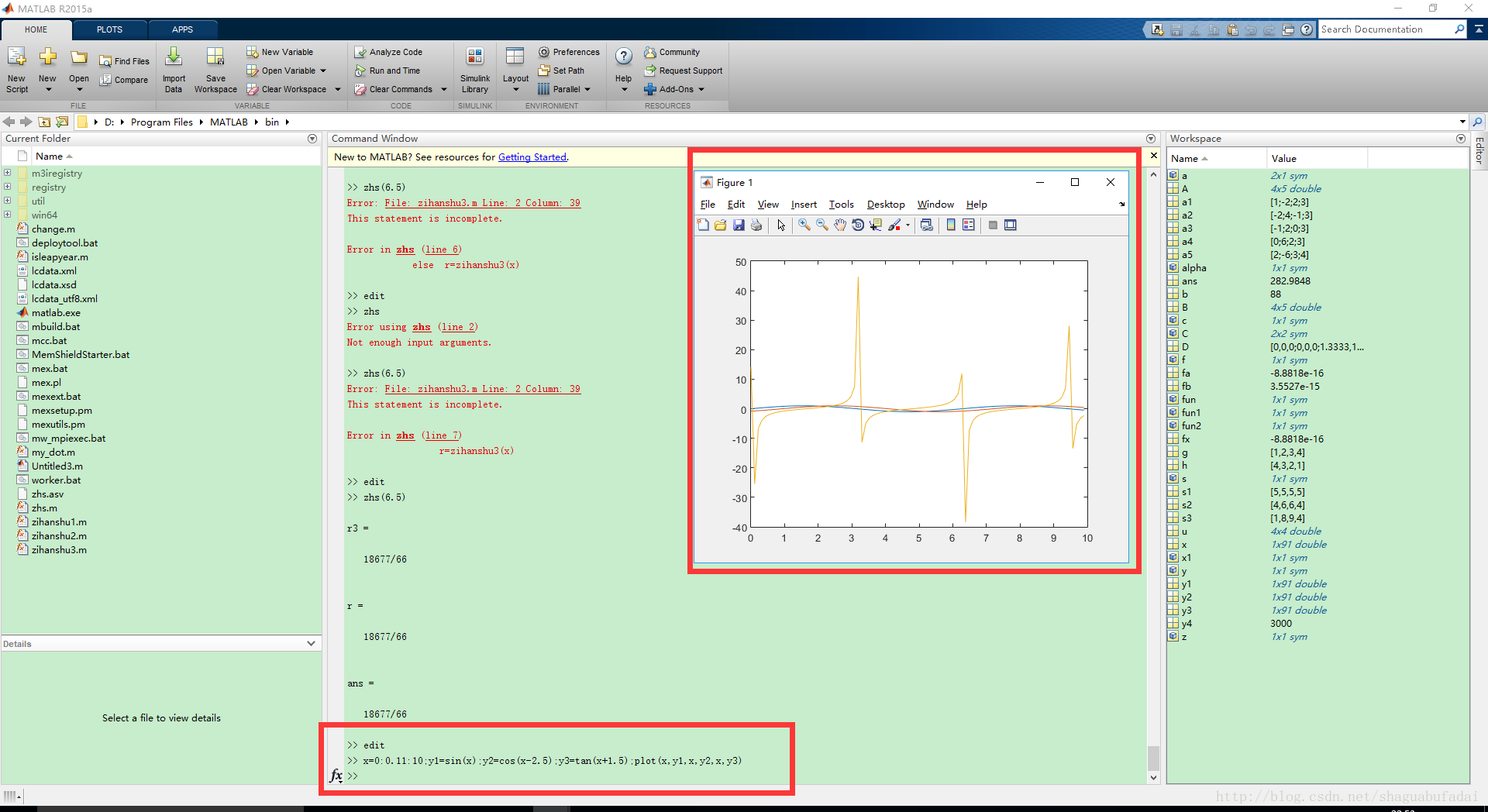Click New Variable in ribbon
The height and width of the screenshot is (812, 1488).
pos(280,52)
